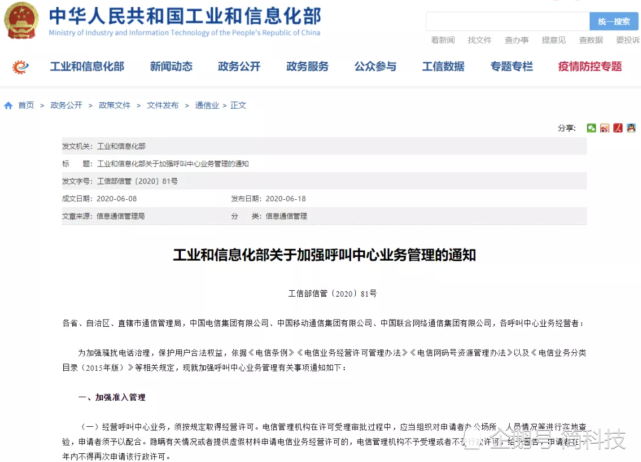641x462 pixels.
Task: Click inside the search input field
Action: [x=507, y=21]
